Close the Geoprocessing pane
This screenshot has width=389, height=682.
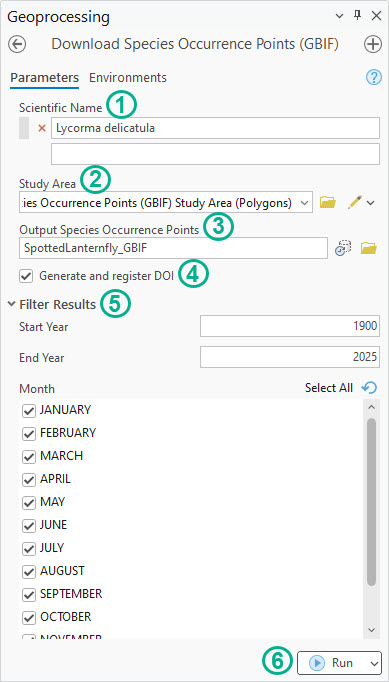[x=376, y=16]
